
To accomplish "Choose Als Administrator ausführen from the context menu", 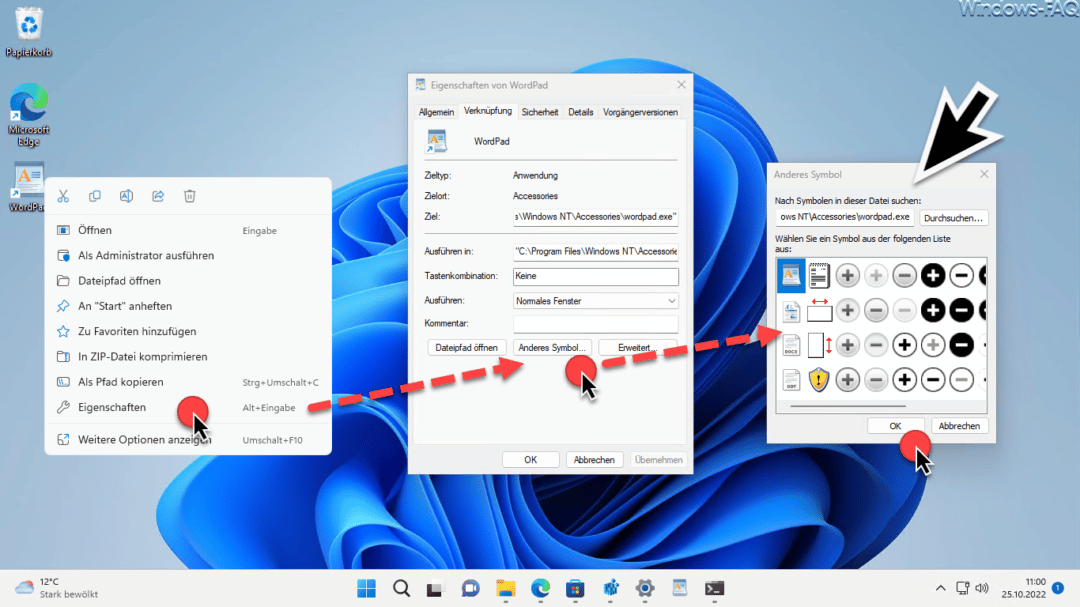I will point(146,255).
